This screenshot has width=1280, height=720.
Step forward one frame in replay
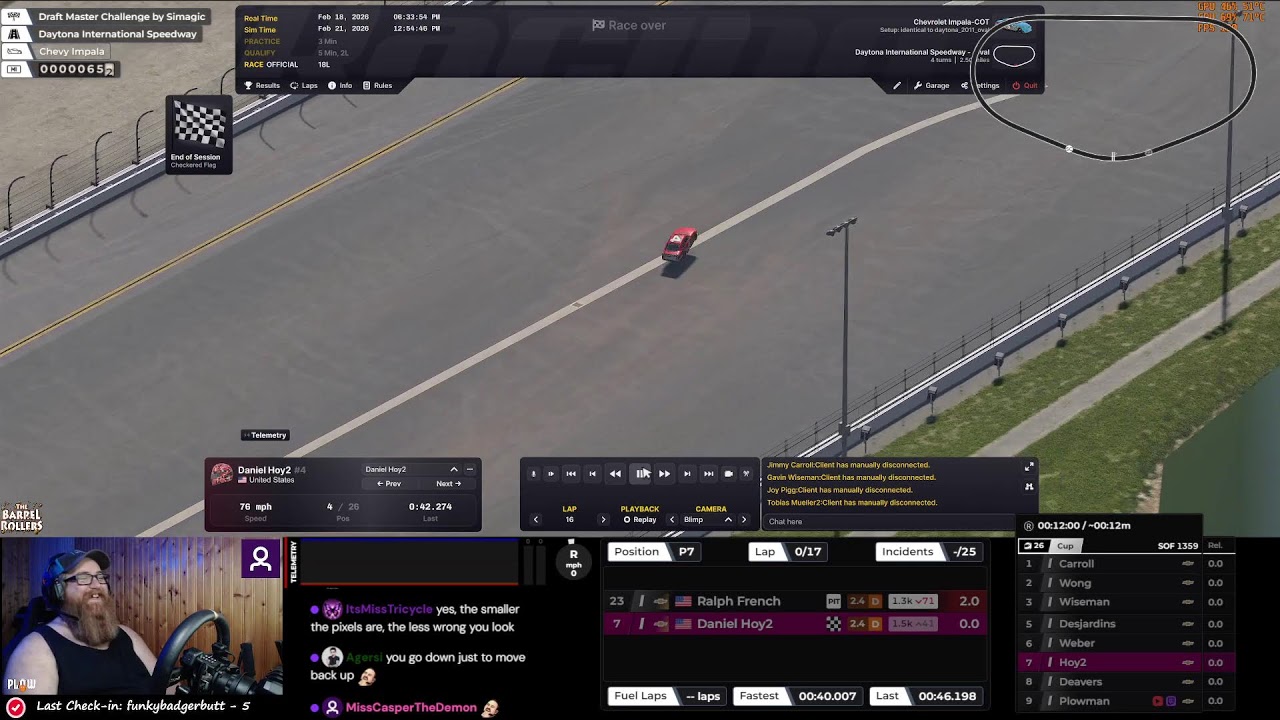tap(687, 474)
